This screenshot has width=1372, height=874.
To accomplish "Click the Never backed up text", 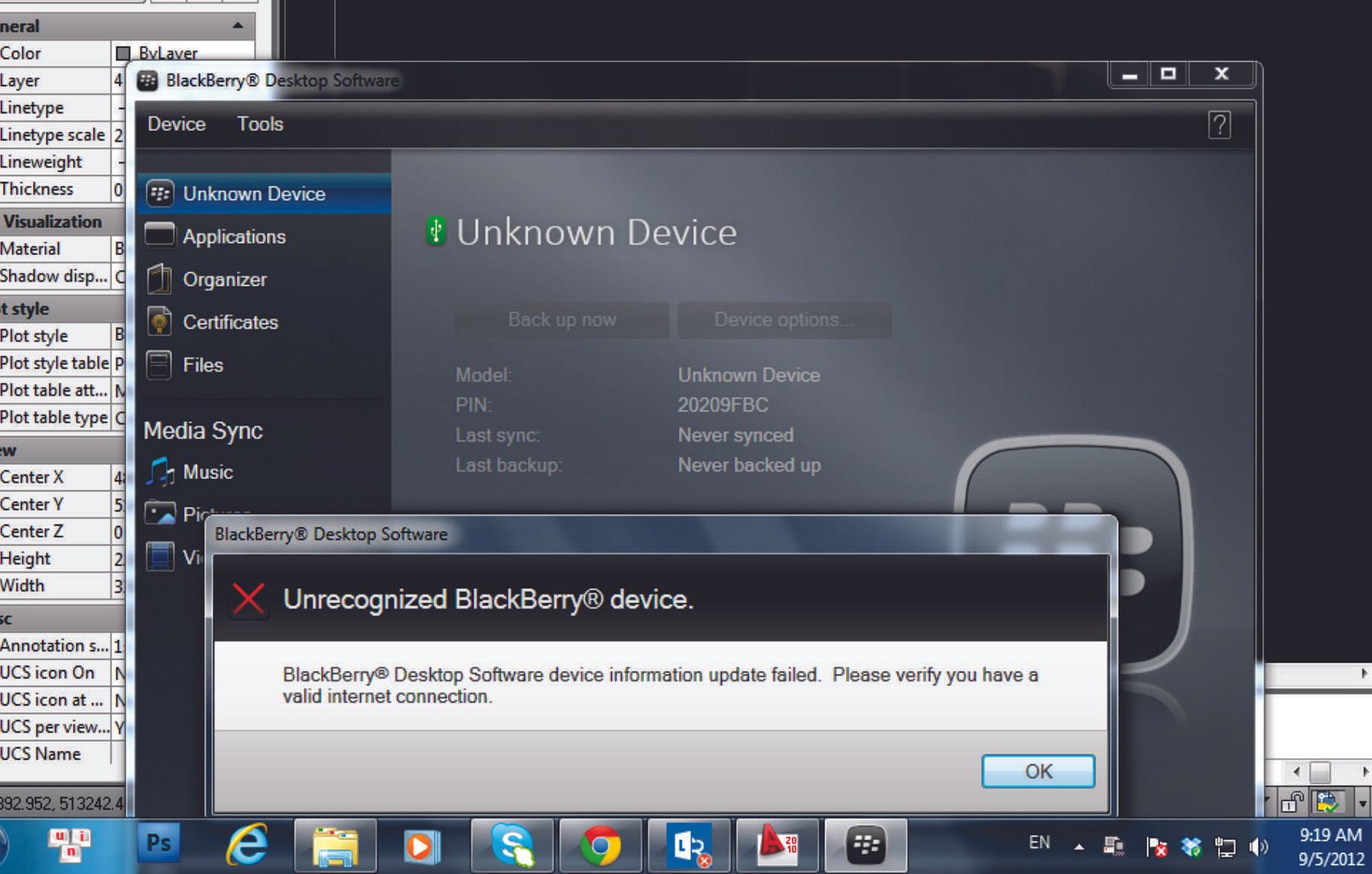I will 749,465.
